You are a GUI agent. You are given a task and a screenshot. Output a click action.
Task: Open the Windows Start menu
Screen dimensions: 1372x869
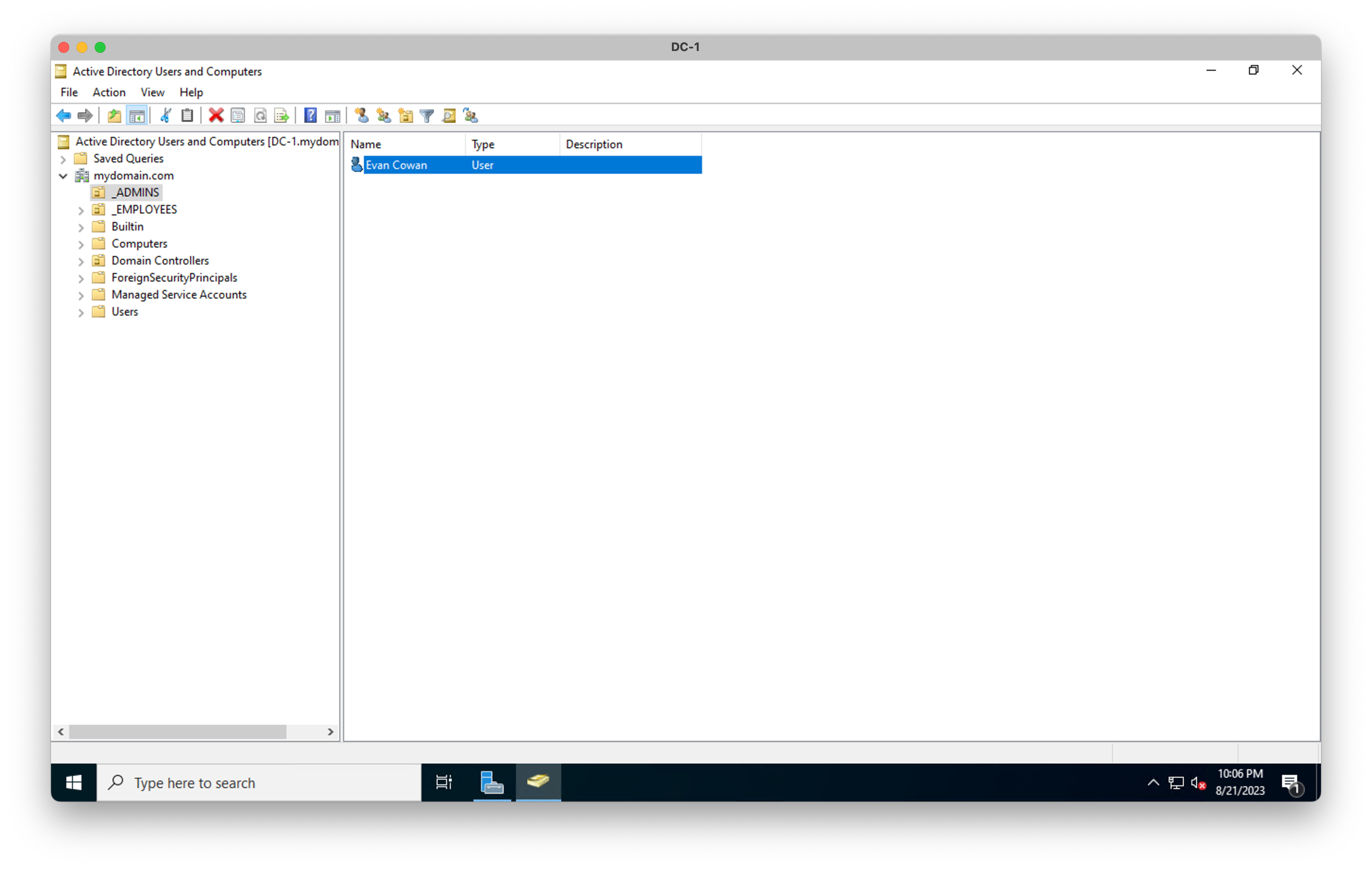pyautogui.click(x=73, y=782)
